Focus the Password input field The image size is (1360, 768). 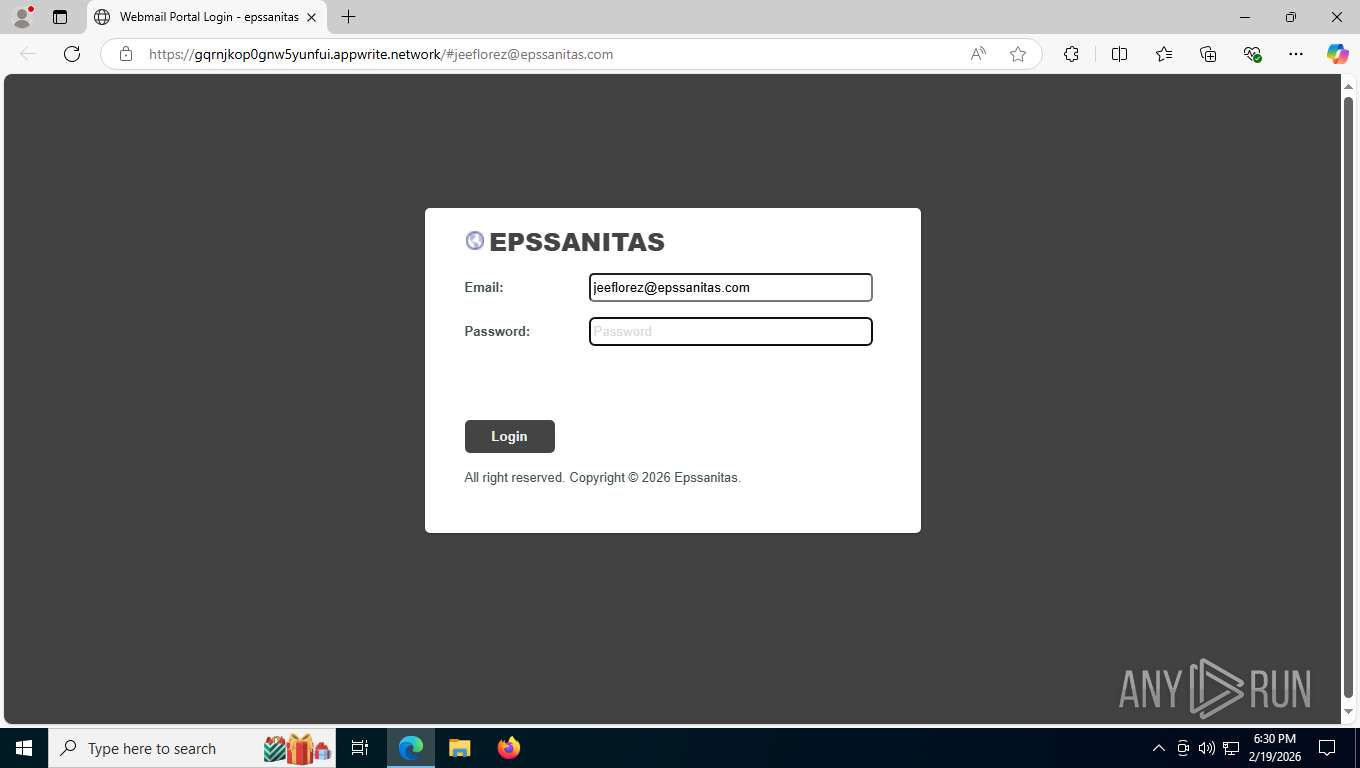[x=731, y=331]
